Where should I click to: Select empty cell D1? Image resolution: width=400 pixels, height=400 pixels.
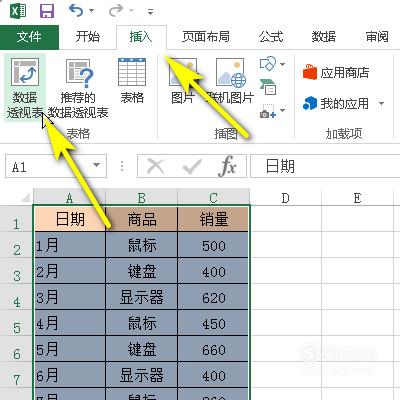(286, 219)
